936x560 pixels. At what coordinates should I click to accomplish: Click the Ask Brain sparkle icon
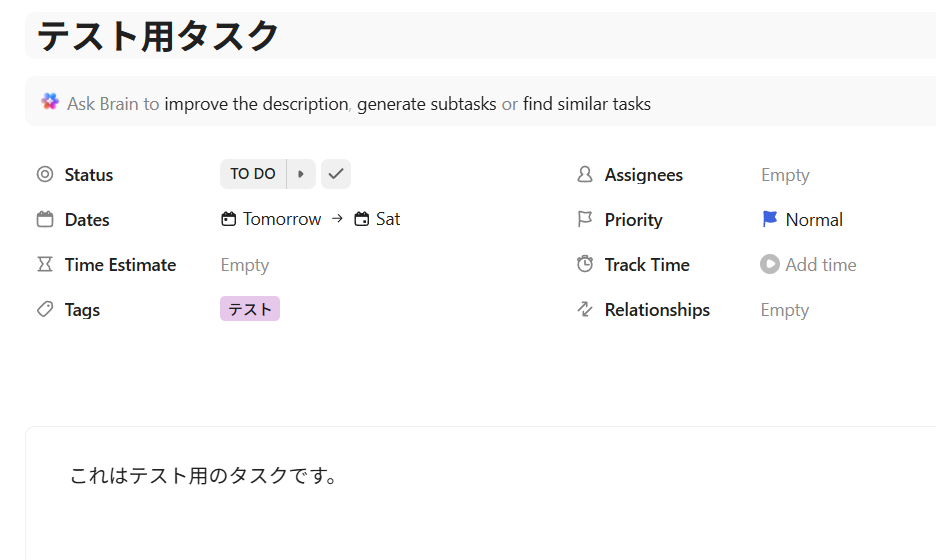pos(50,102)
